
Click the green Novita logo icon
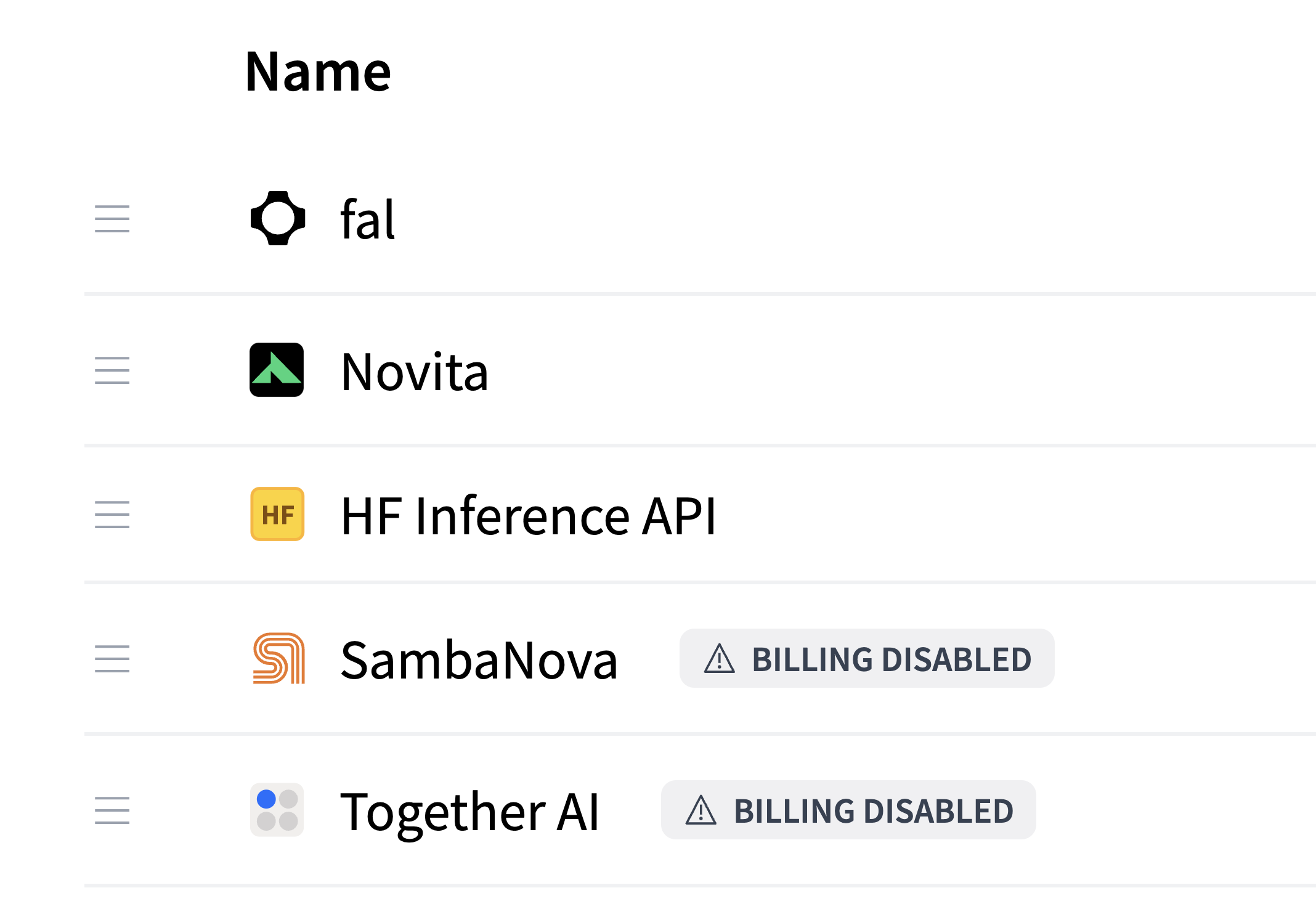click(x=277, y=370)
